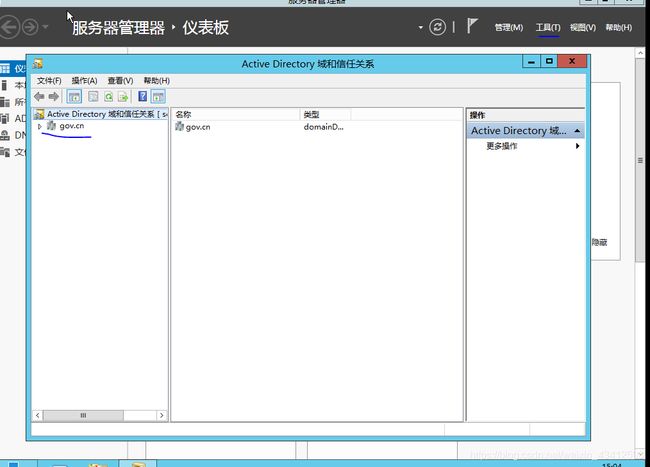Minimize the Active Directory window

[x=531, y=61]
